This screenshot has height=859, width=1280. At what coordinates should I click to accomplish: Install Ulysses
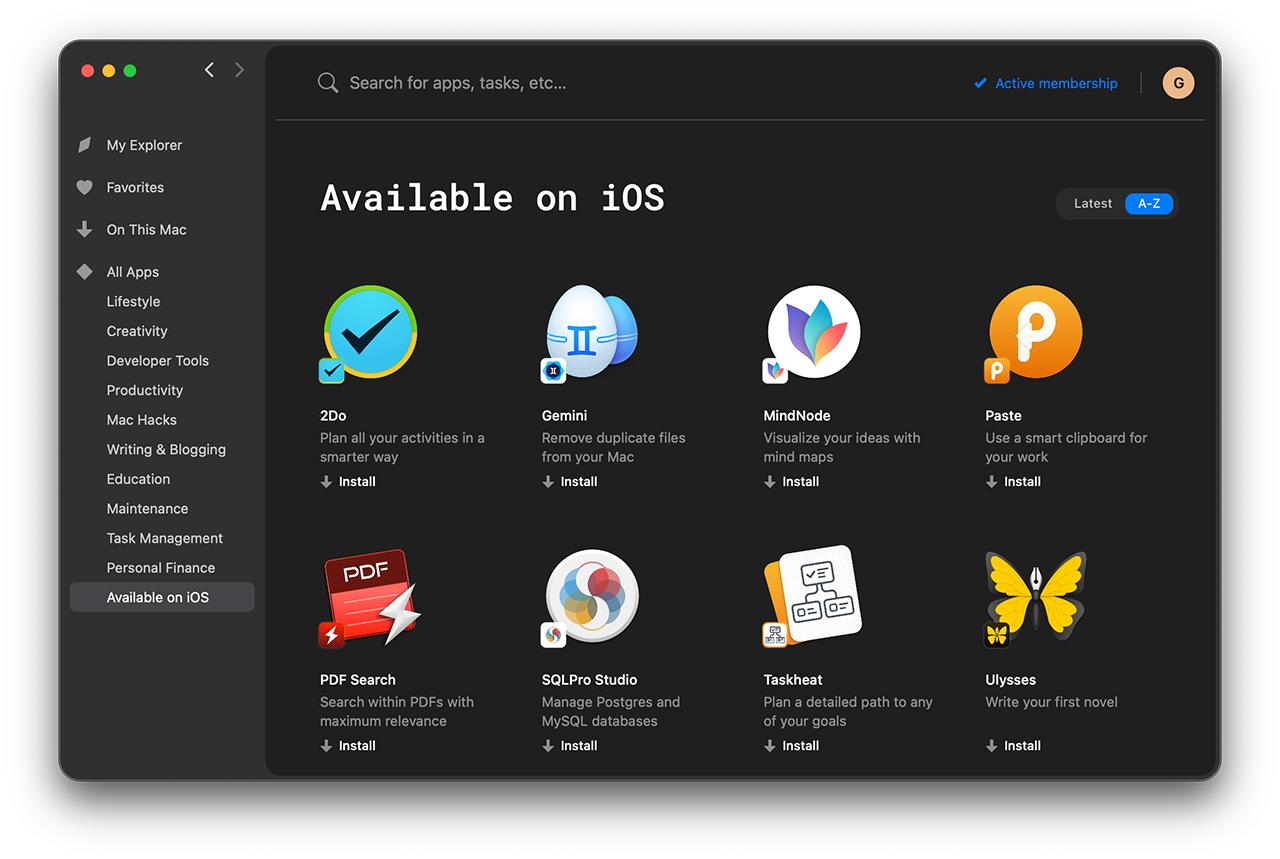click(1014, 746)
